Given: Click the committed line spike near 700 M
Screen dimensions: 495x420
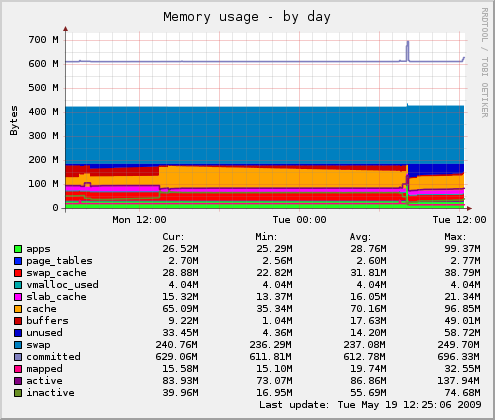Looking at the screenshot, I should (407, 50).
